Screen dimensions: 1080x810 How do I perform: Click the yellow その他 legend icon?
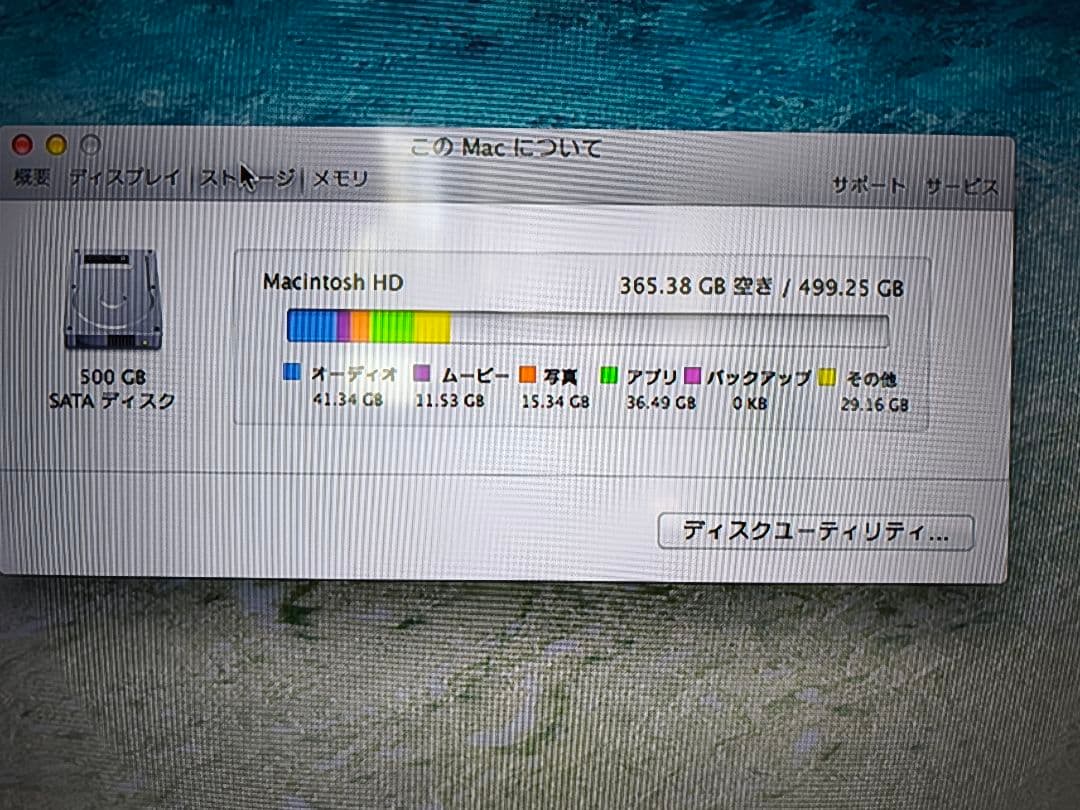coord(828,375)
